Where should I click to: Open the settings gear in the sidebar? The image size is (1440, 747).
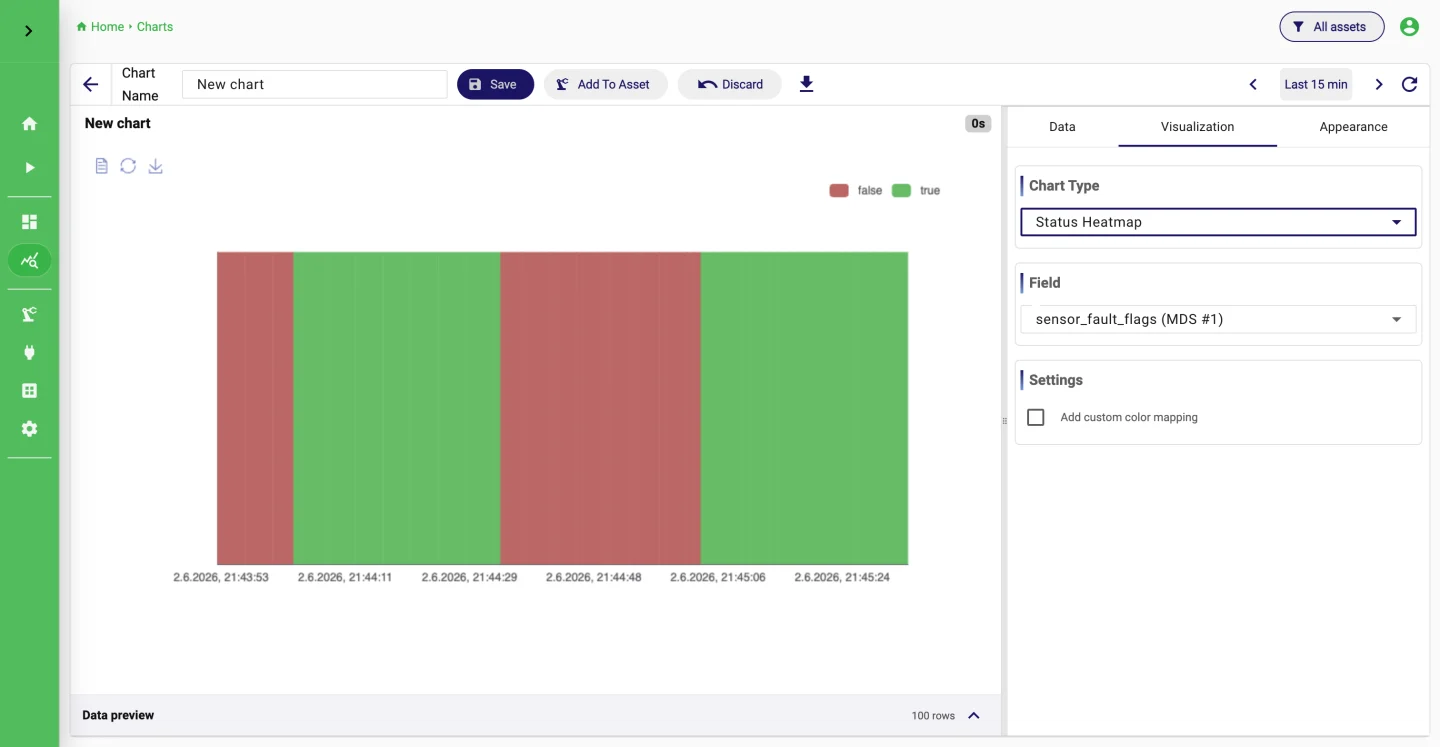pyautogui.click(x=29, y=428)
